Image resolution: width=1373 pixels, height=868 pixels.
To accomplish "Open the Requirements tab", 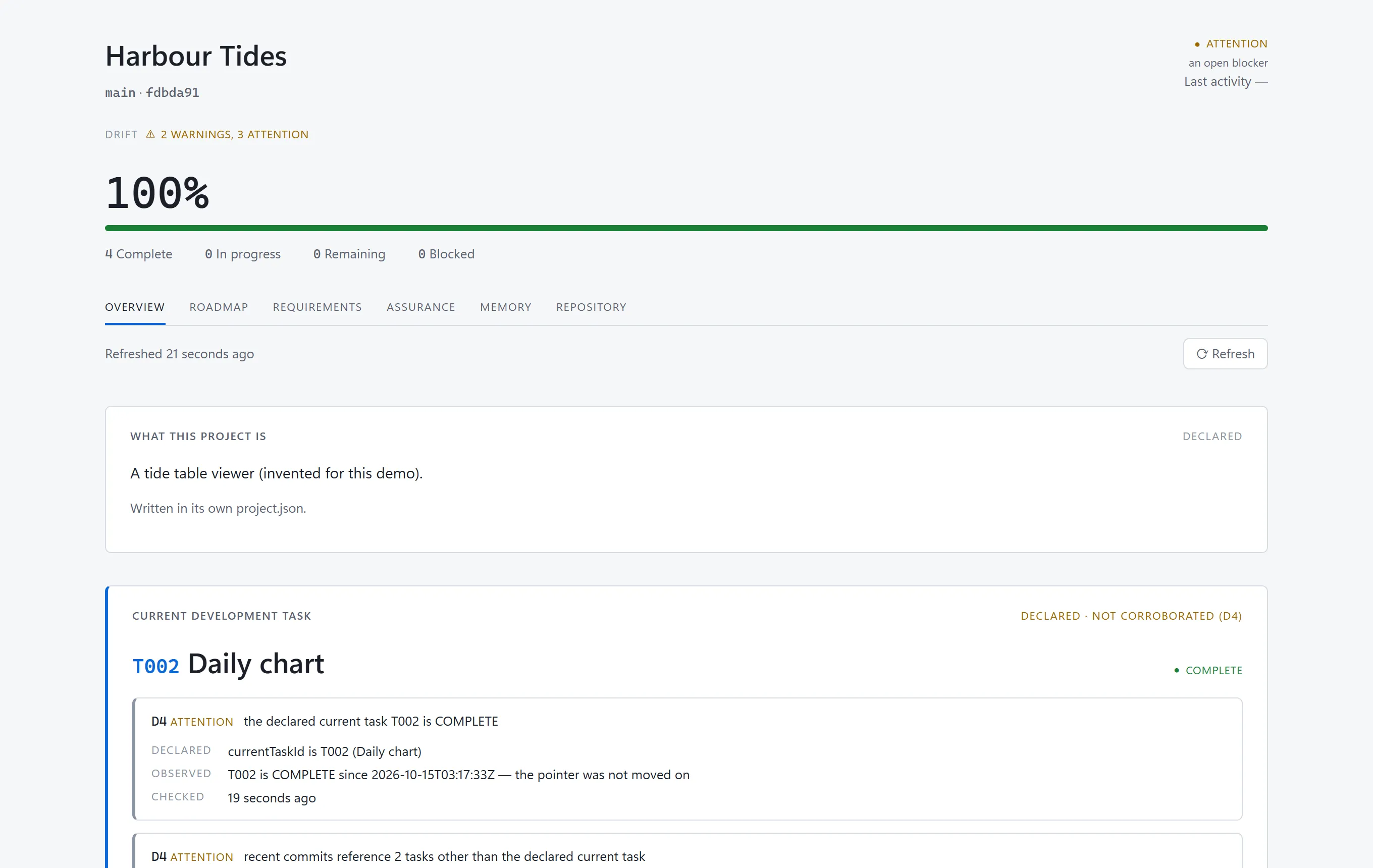I will pos(318,307).
